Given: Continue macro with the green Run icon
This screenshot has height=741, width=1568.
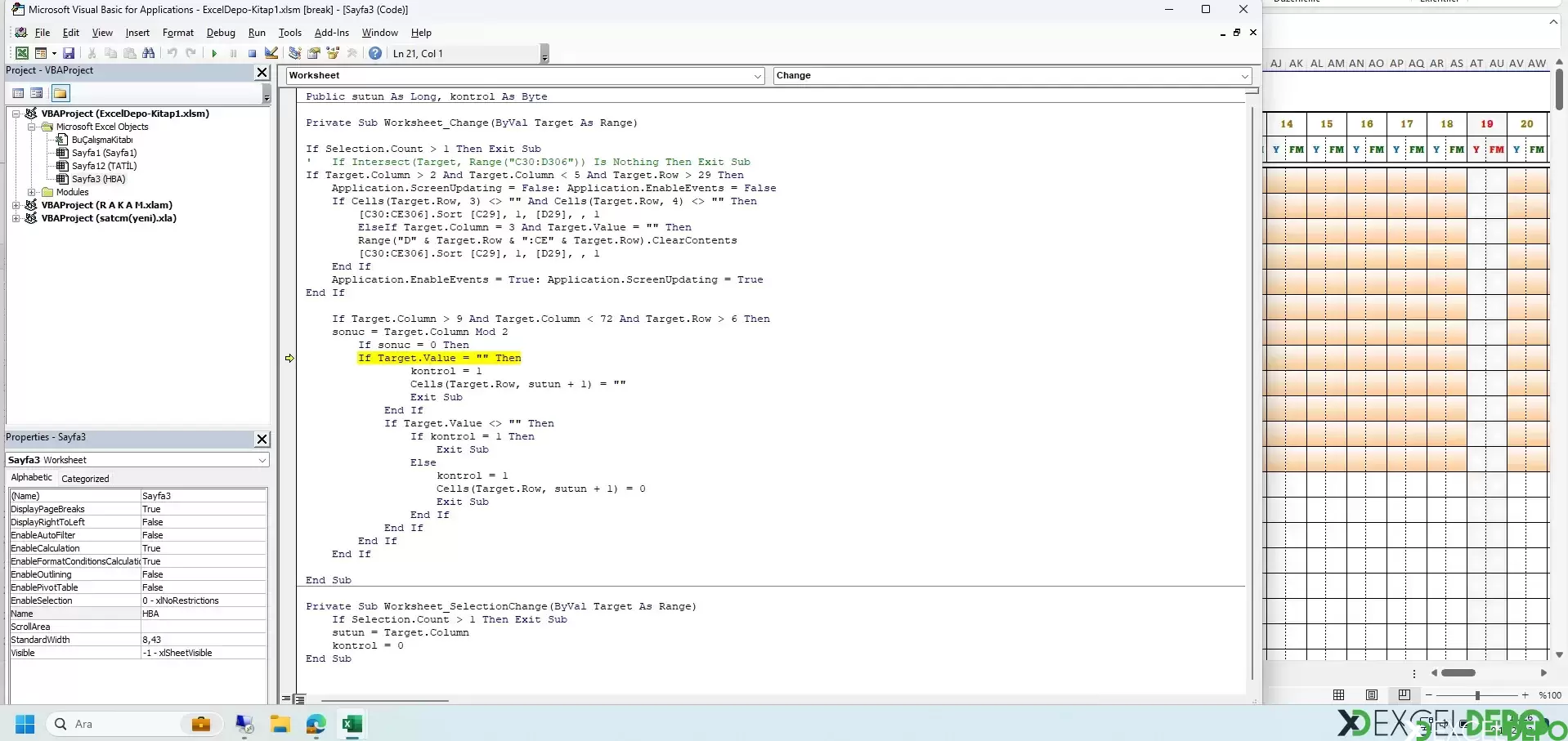Looking at the screenshot, I should click(x=214, y=53).
